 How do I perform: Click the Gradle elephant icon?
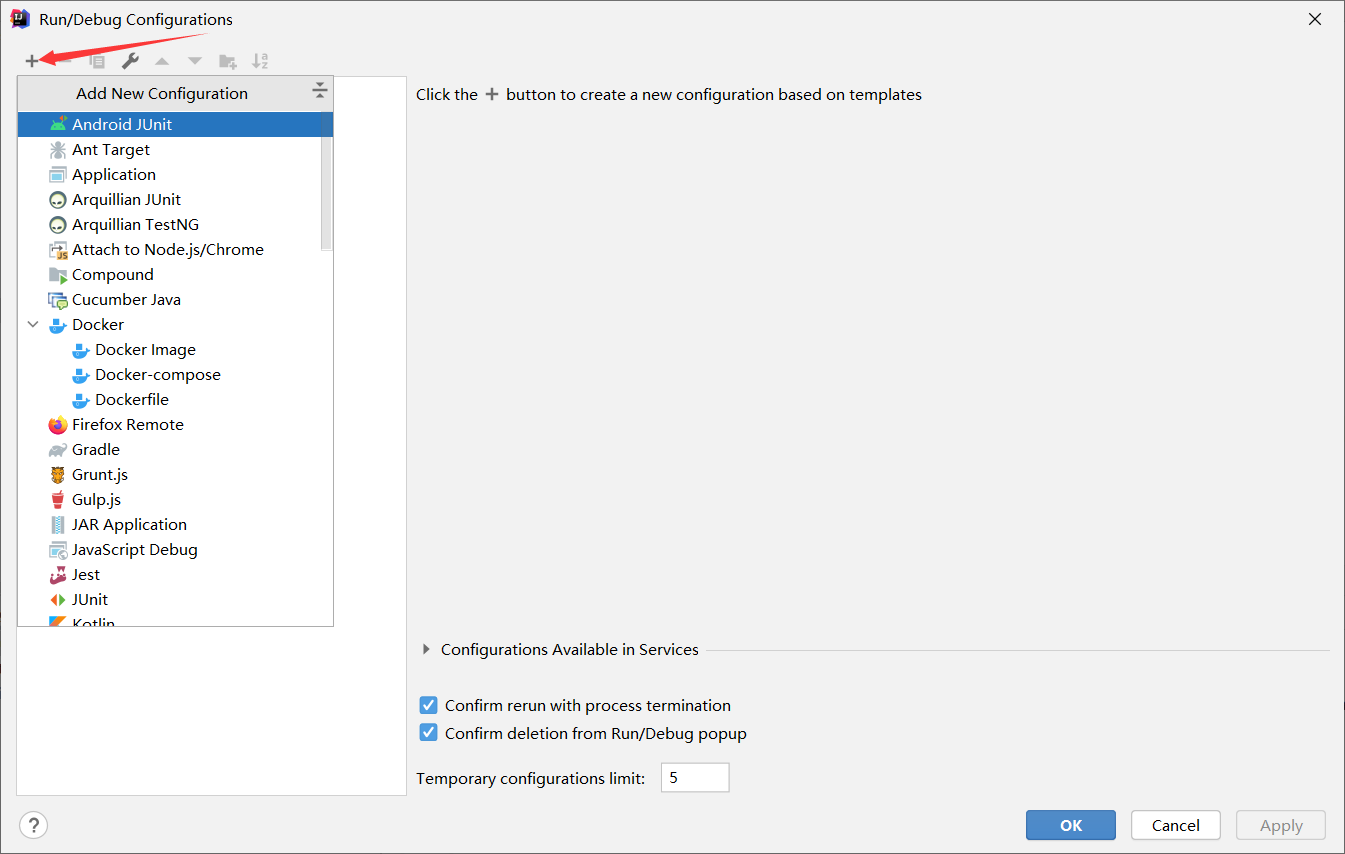[x=58, y=449]
